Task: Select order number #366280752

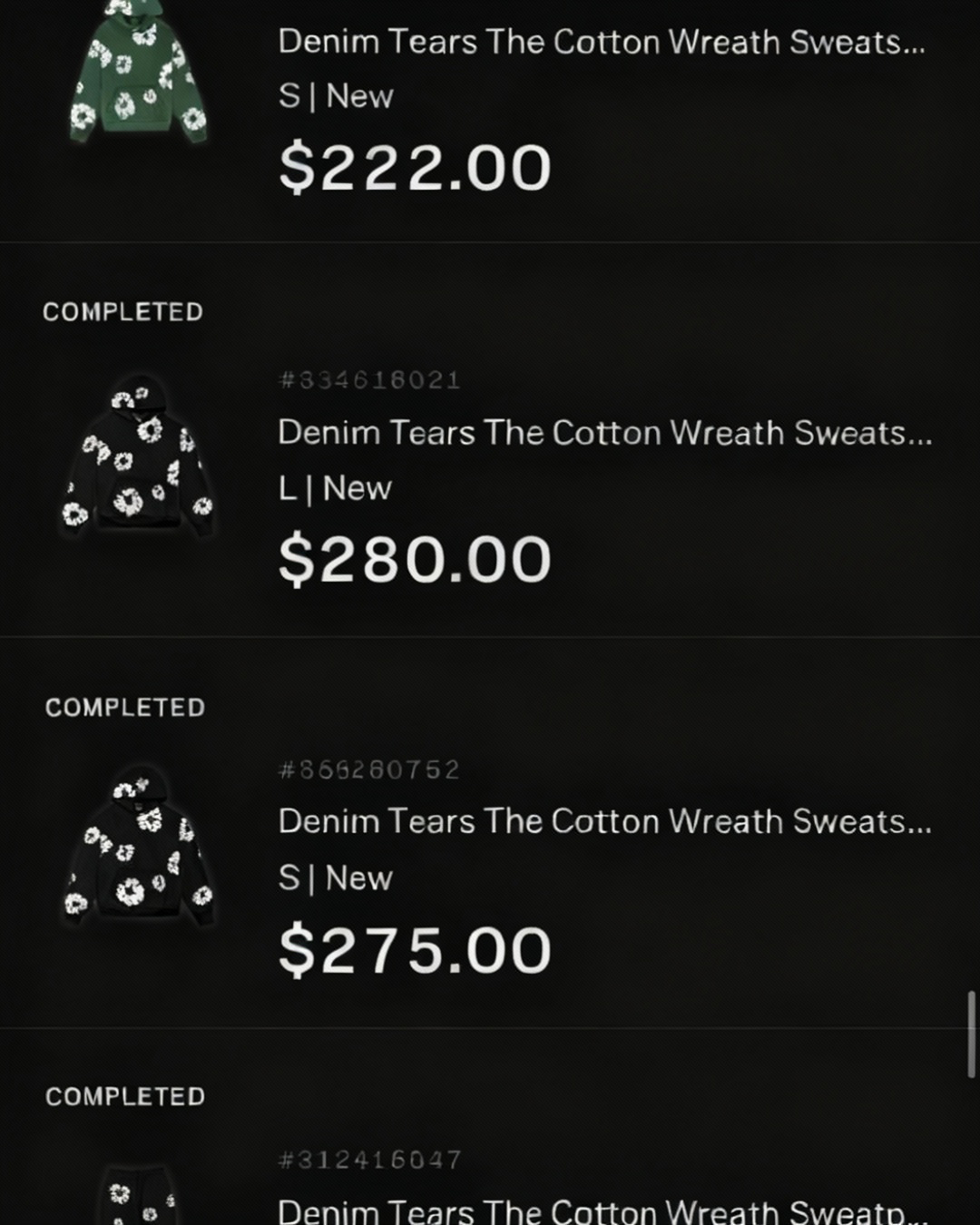Action: (370, 770)
